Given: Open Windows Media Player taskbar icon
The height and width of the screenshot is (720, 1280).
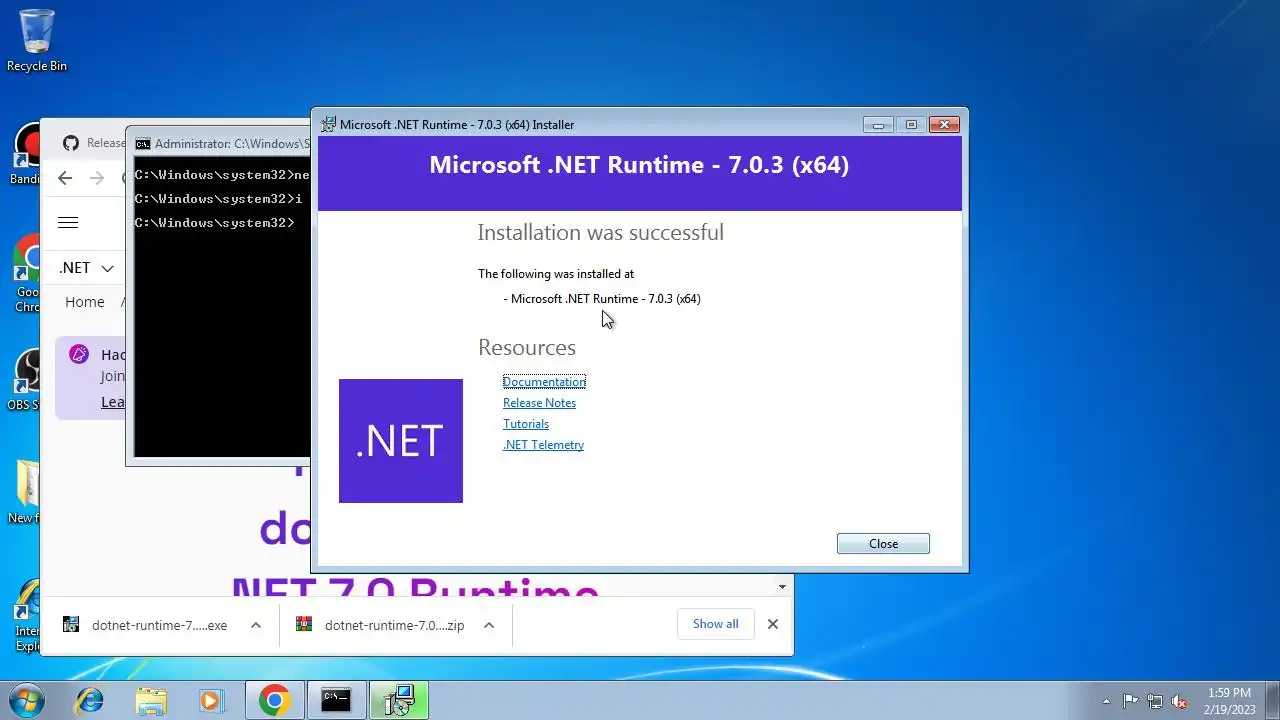Looking at the screenshot, I should coord(212,701).
